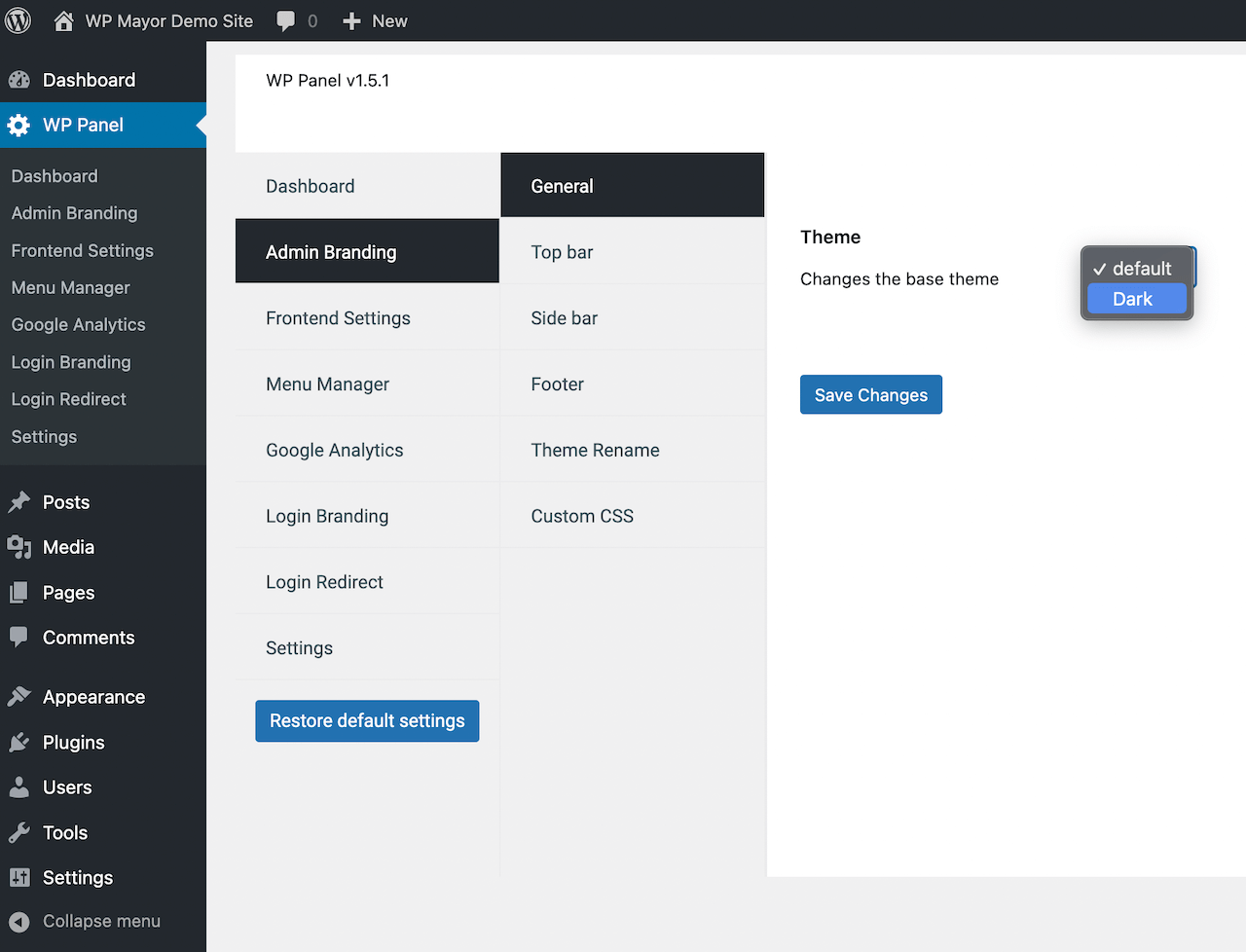This screenshot has width=1246, height=952.
Task: Open Login Redirect submenu in dark sidebar
Action: point(69,399)
